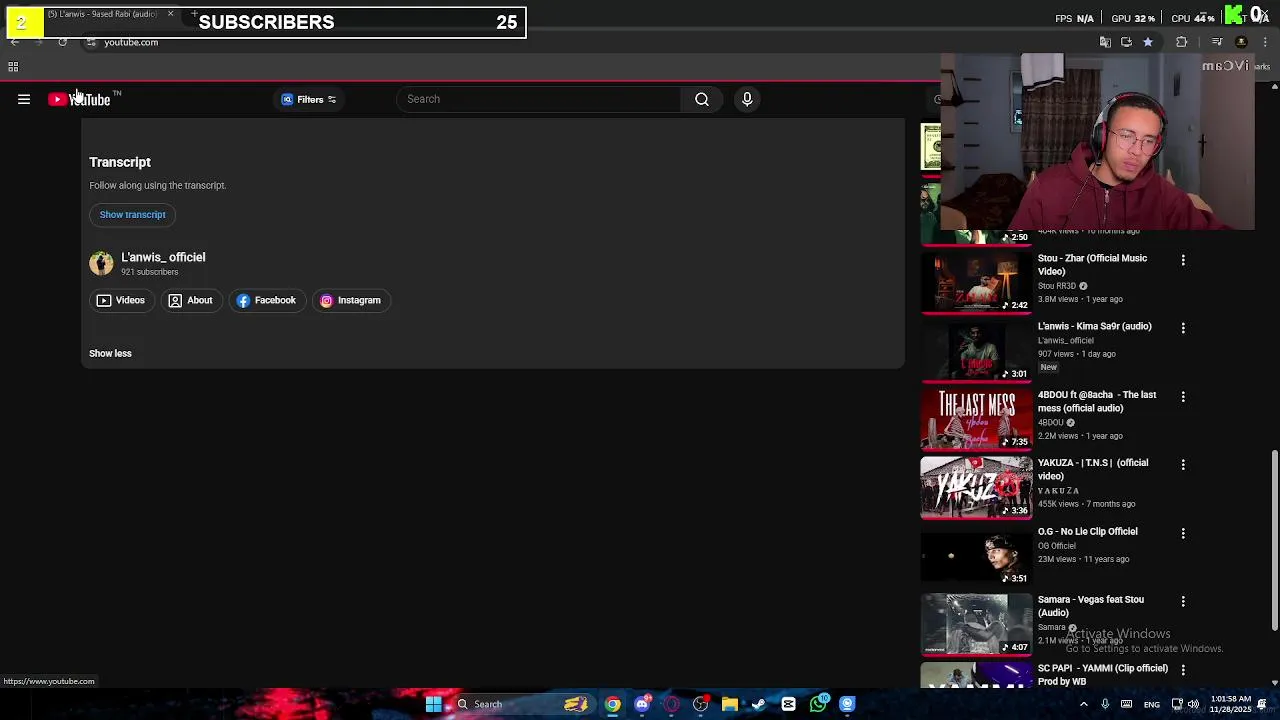The image size is (1280, 720).
Task: Visit the channel's Instagram link
Action: click(x=350, y=300)
